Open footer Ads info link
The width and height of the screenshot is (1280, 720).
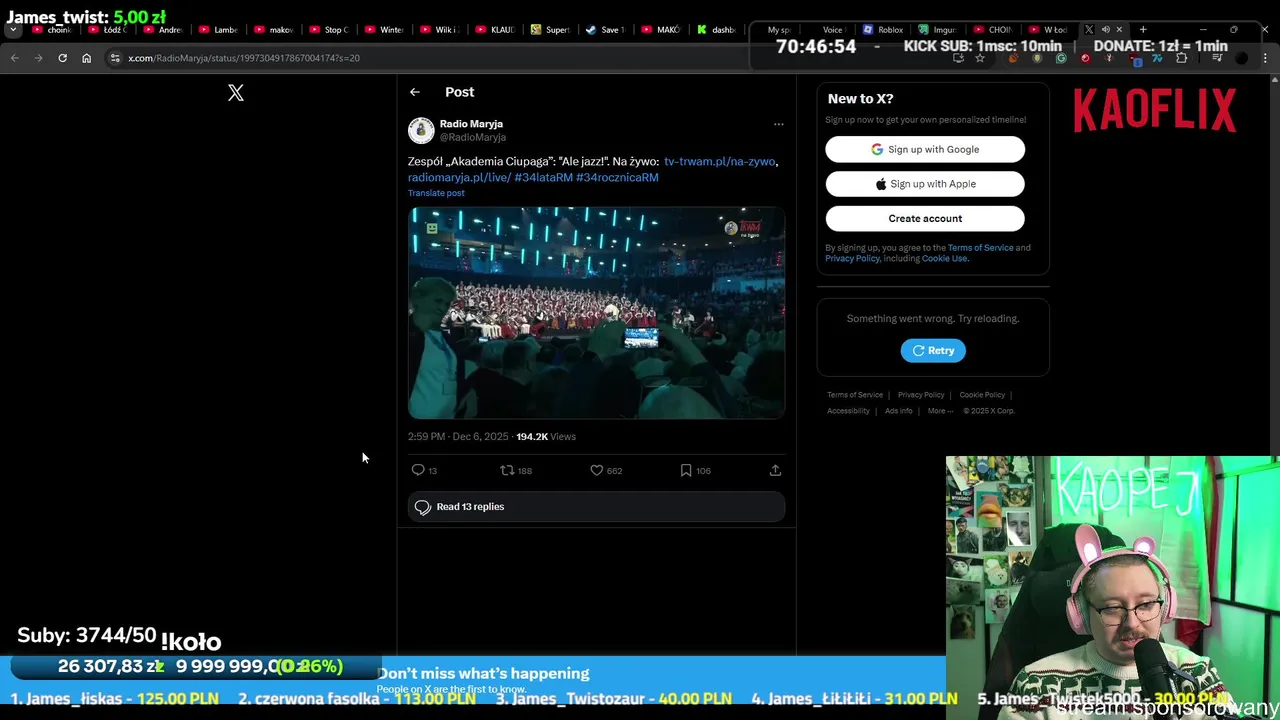(x=898, y=411)
